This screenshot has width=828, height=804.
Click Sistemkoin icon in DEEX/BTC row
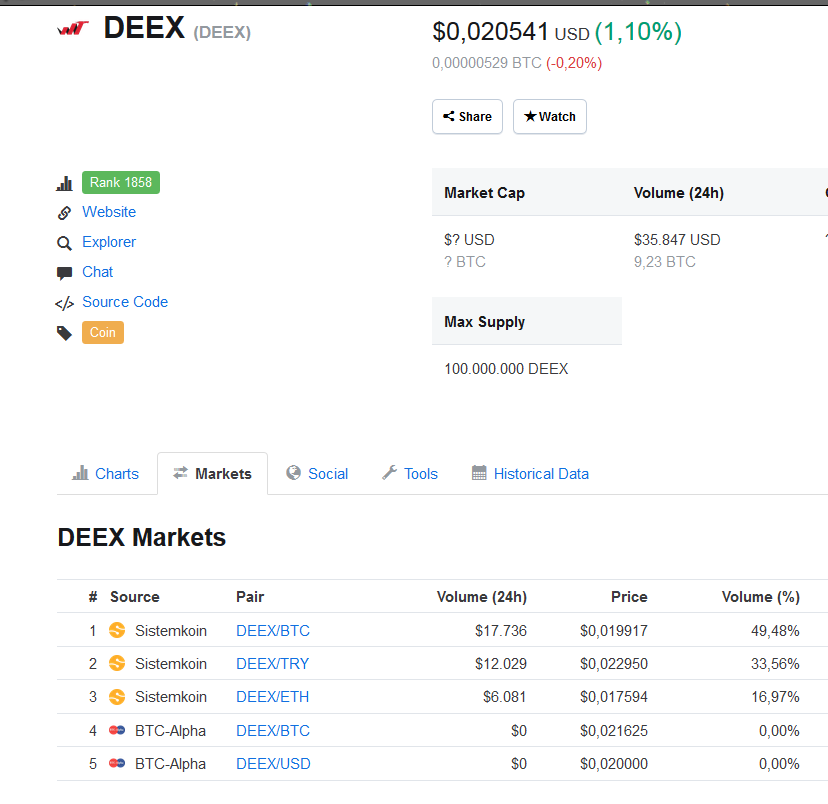[x=117, y=630]
